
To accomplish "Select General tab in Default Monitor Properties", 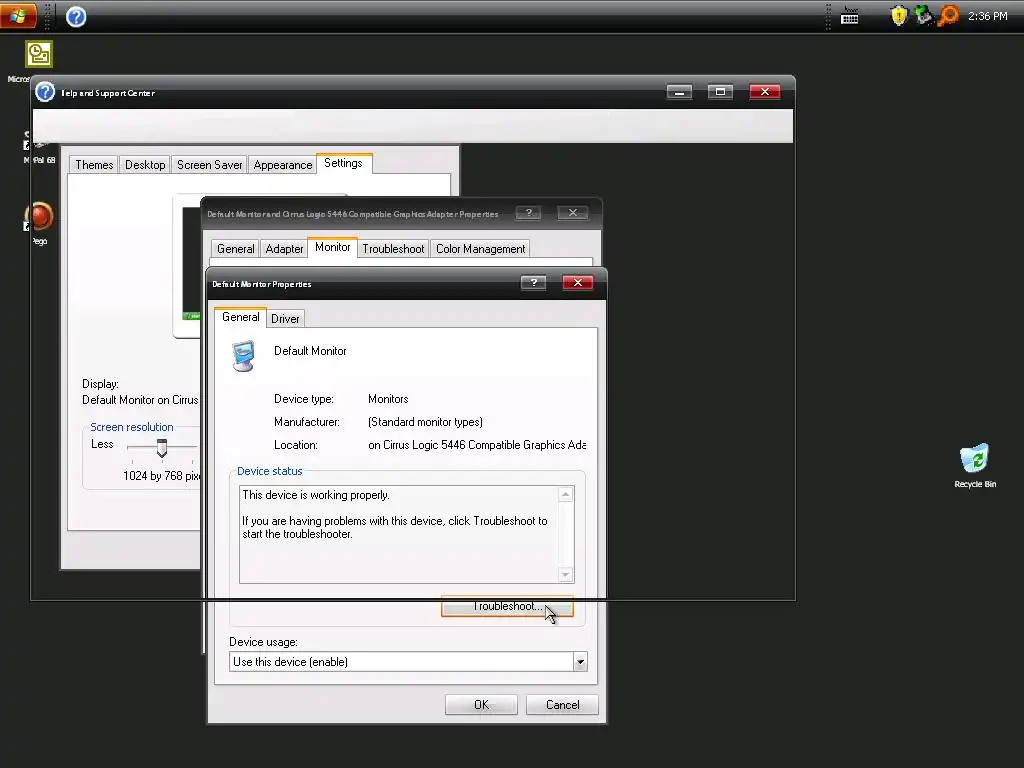I will [x=240, y=317].
